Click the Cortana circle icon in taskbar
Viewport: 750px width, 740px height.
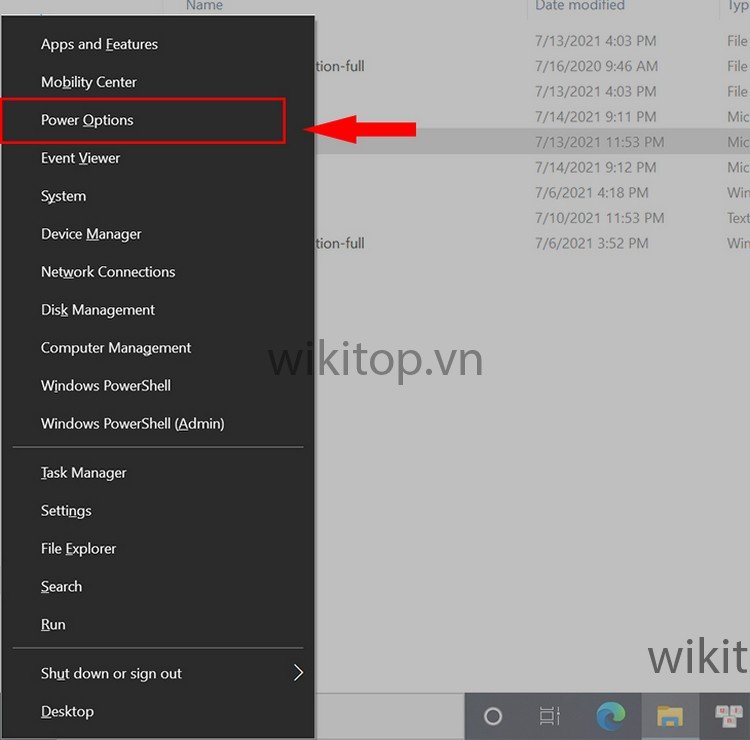492,716
